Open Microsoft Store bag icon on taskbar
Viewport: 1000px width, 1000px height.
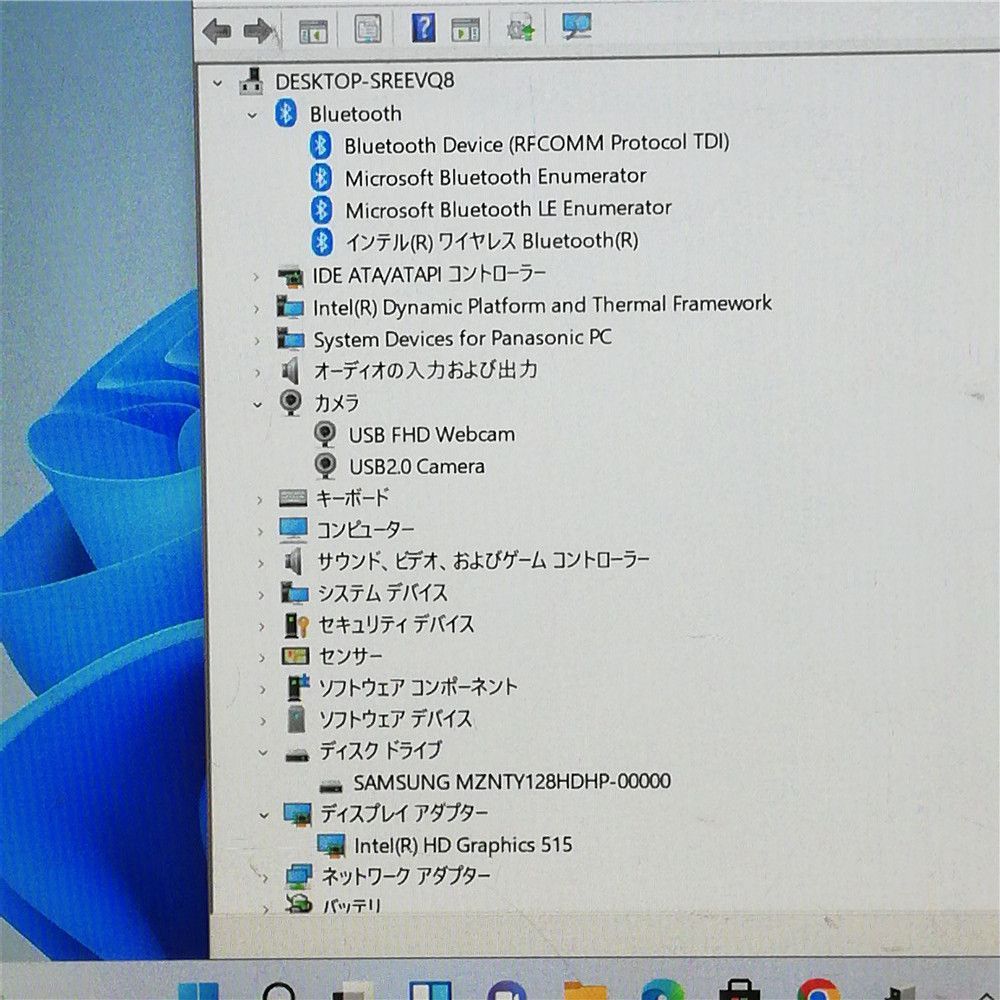[740, 990]
